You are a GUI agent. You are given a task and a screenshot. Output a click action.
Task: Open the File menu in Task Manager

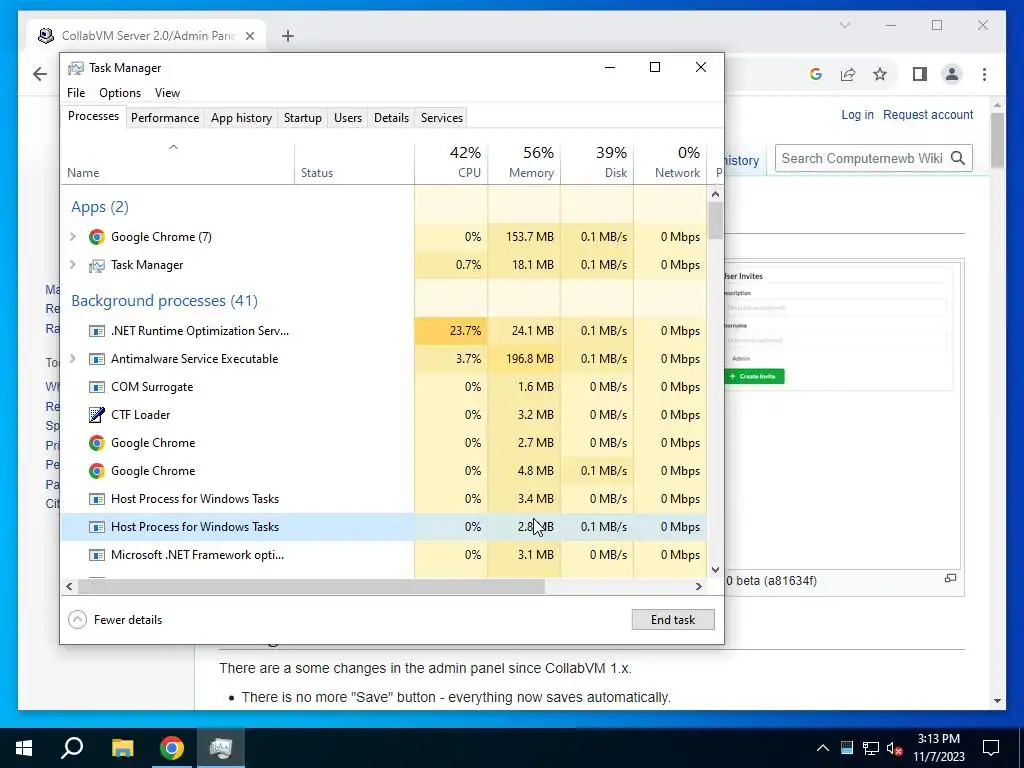pos(76,93)
